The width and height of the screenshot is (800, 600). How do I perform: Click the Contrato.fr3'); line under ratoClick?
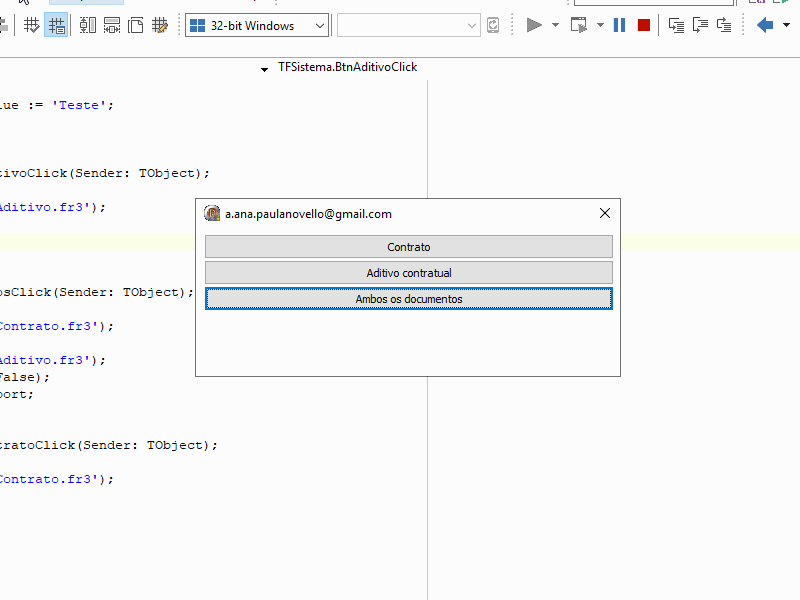tap(57, 479)
